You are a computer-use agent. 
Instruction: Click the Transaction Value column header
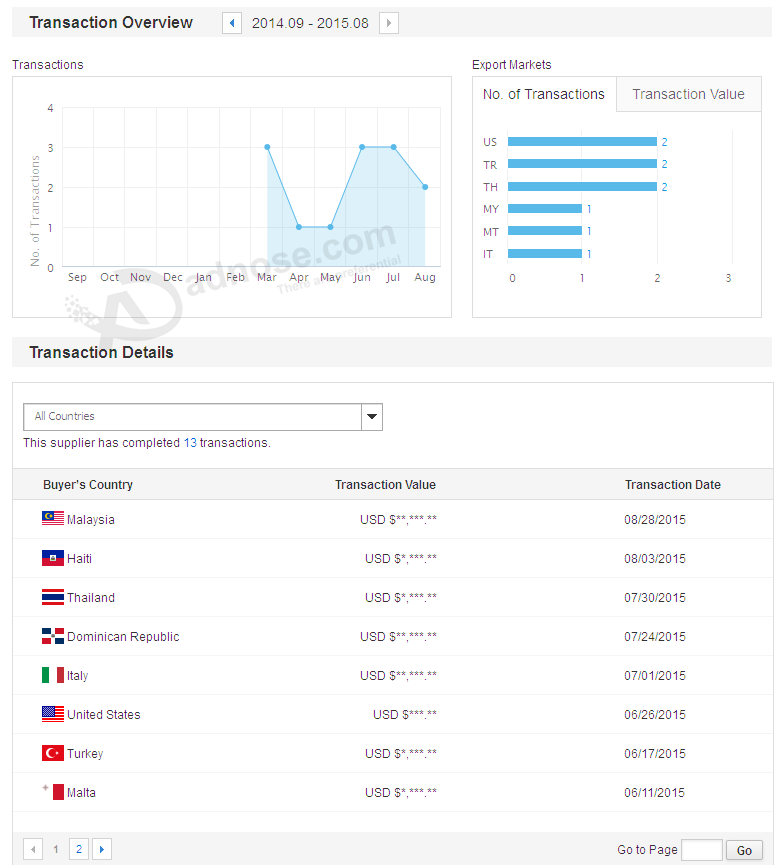(385, 485)
